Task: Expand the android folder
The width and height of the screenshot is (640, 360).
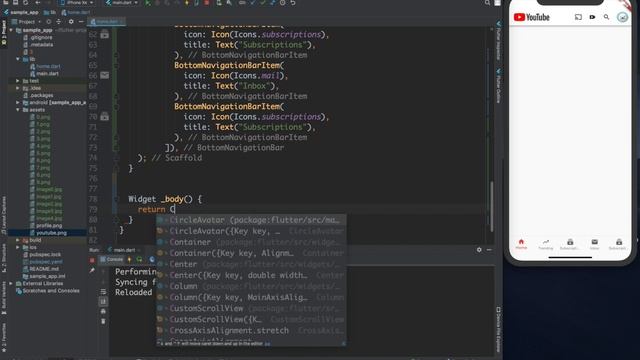Action: click(18, 102)
